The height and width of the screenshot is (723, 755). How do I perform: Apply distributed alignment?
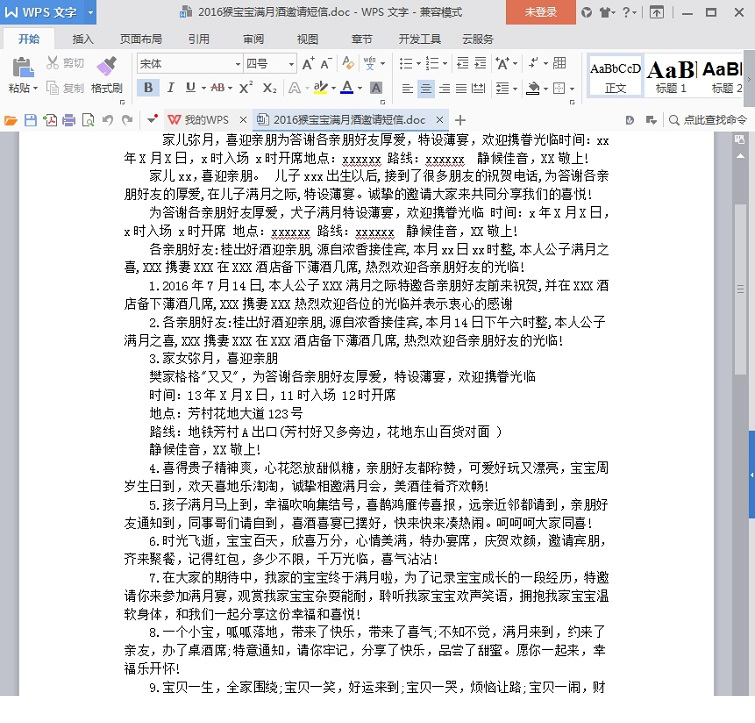[478, 89]
